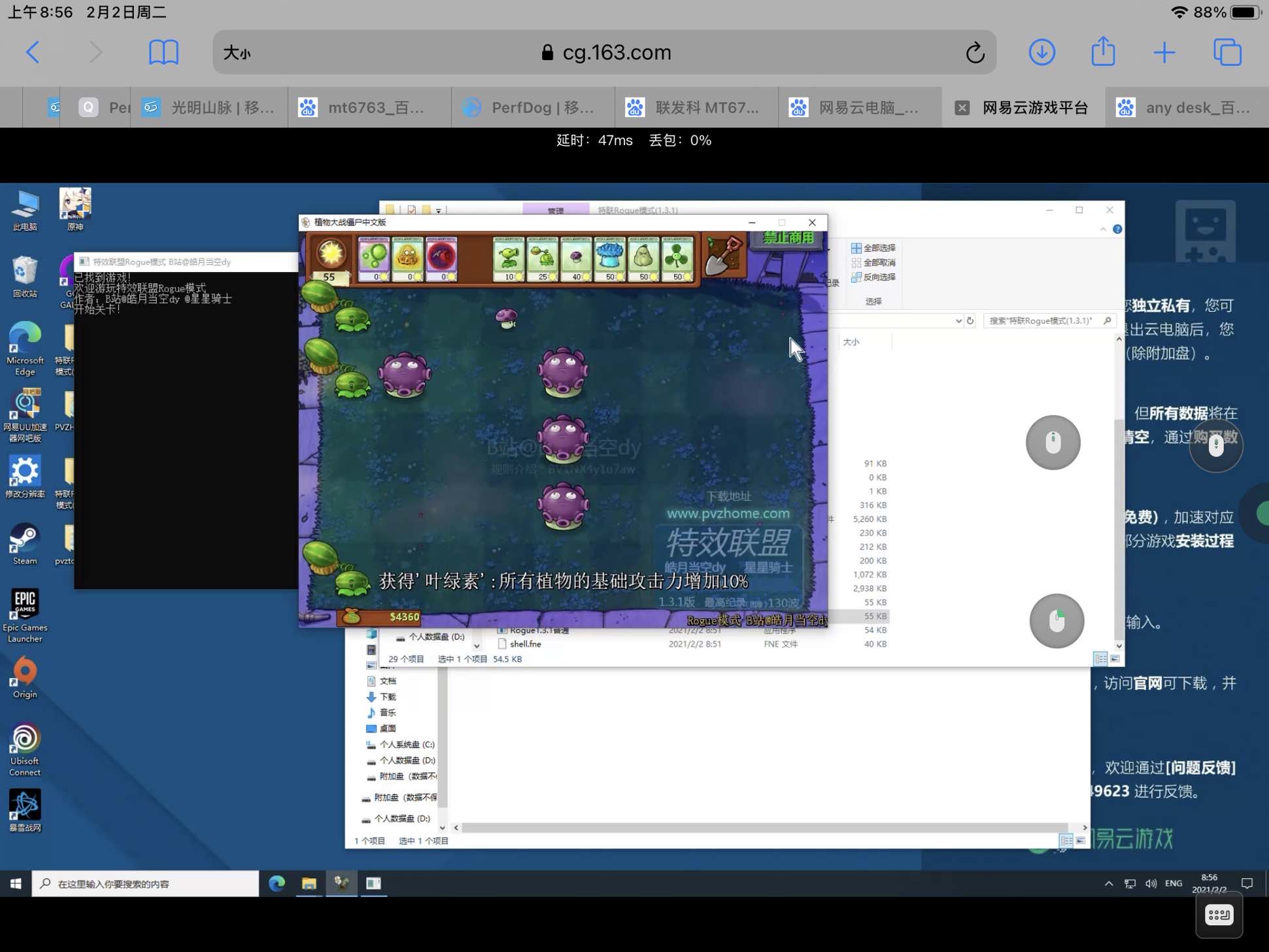Go back with Safari back arrow
Screen dimensions: 1269x952
click(x=33, y=52)
